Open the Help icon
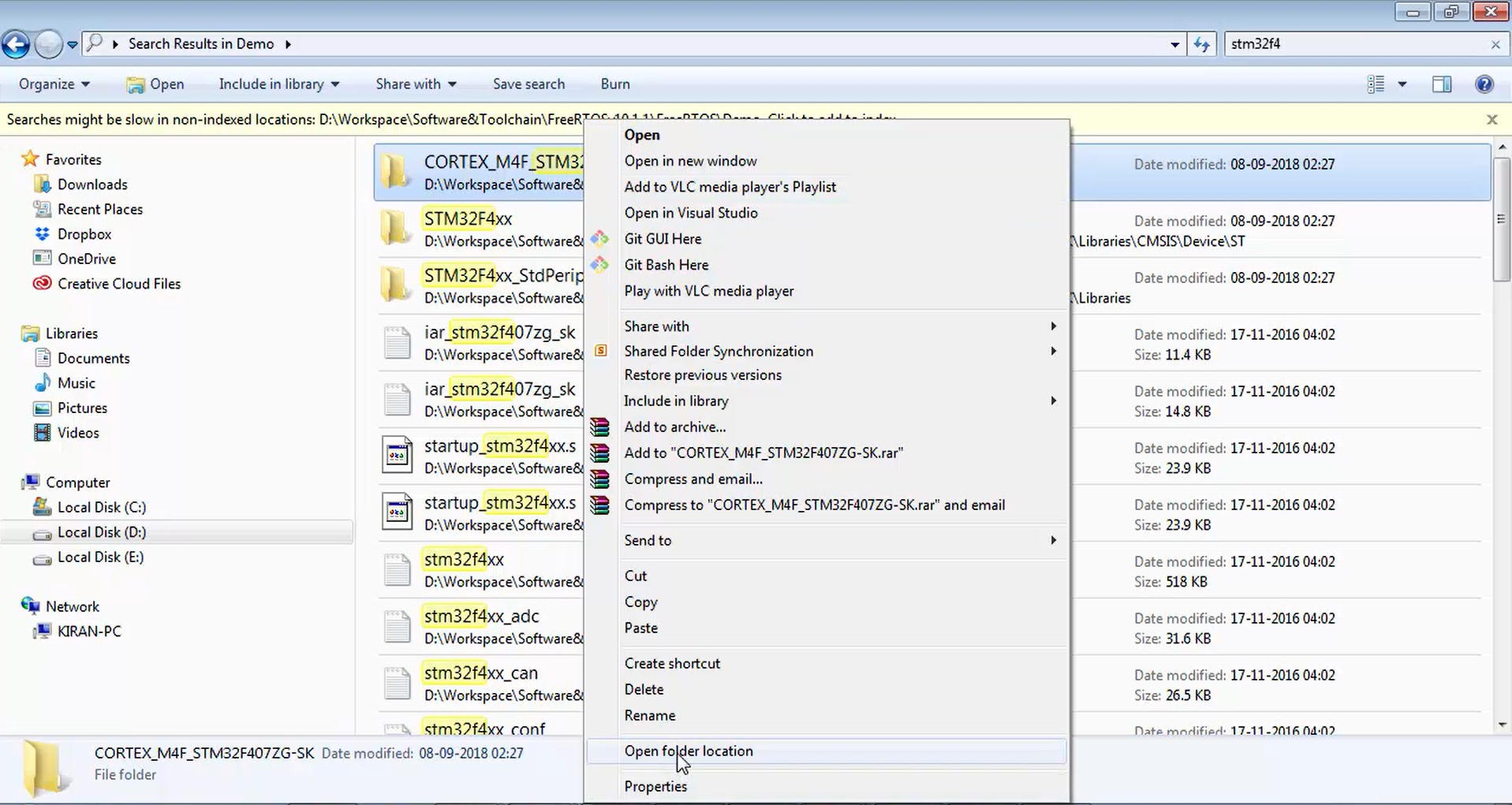 (1484, 84)
